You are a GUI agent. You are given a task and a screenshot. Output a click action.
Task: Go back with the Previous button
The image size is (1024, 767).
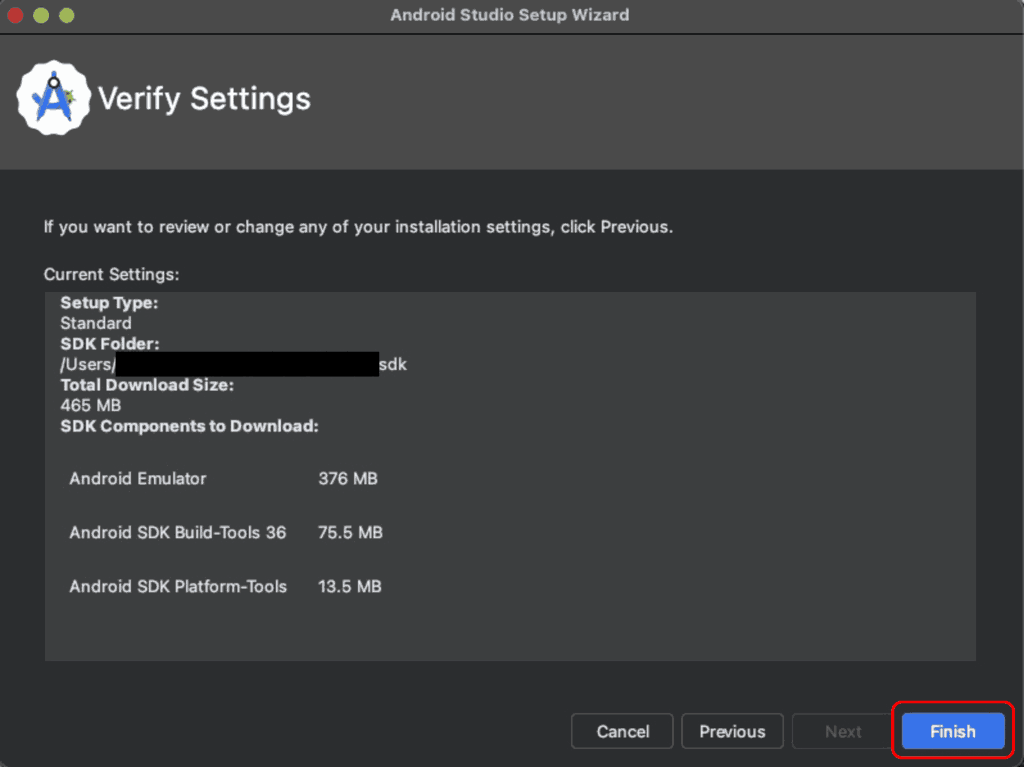click(x=732, y=731)
